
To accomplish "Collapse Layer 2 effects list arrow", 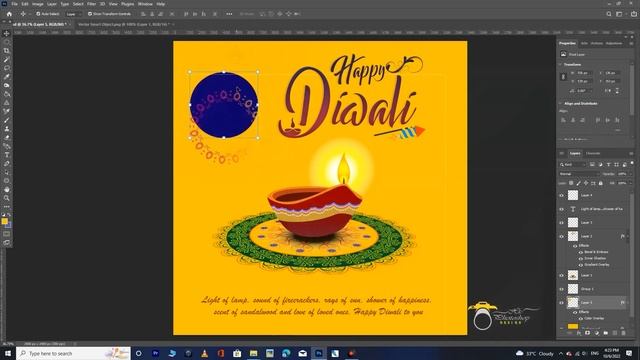I will click(x=628, y=236).
